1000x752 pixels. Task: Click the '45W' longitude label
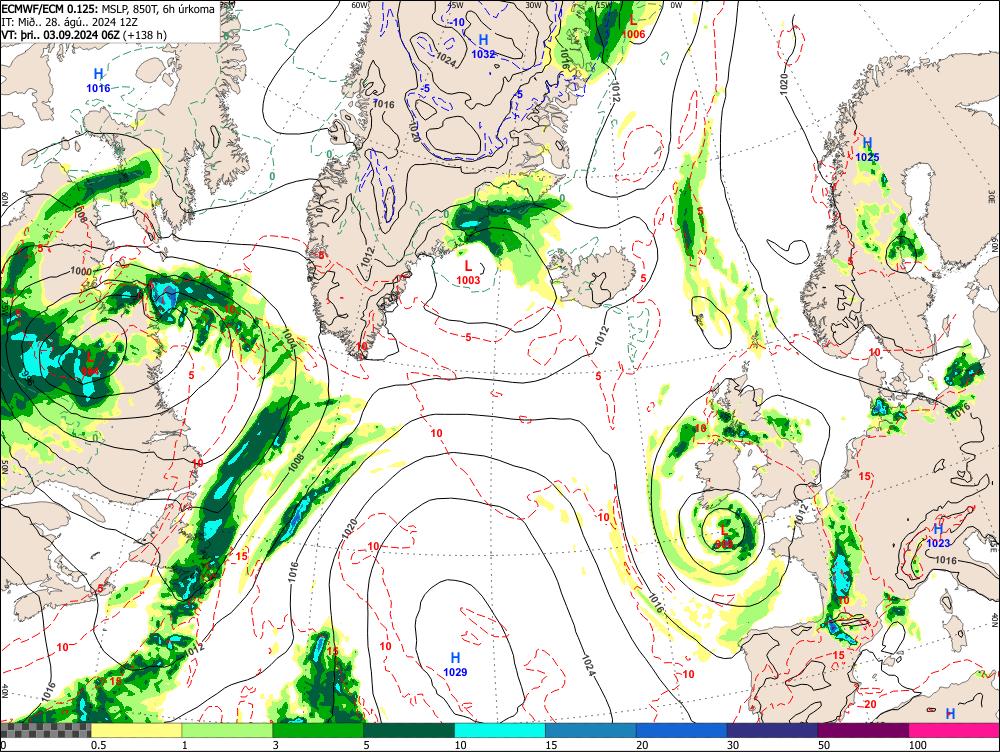[x=455, y=5]
